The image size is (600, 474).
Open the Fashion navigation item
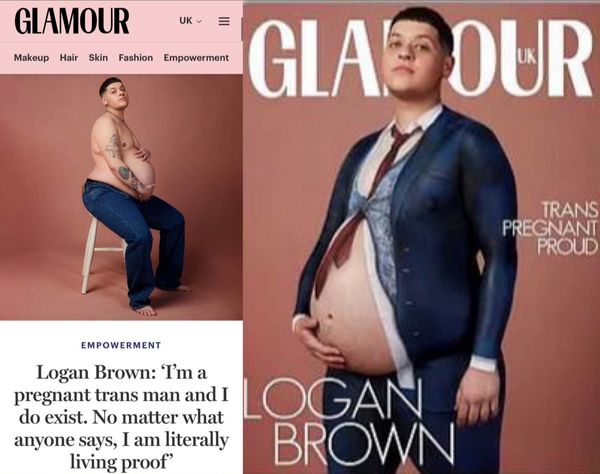click(x=136, y=58)
